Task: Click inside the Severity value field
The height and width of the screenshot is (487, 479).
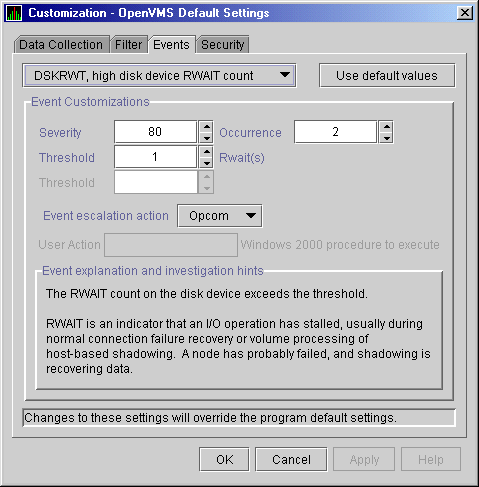Action: pyautogui.click(x=155, y=132)
